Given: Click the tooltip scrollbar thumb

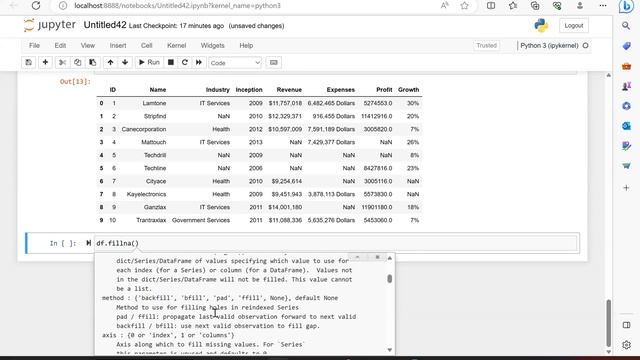Looking at the screenshot, I should click(389, 279).
